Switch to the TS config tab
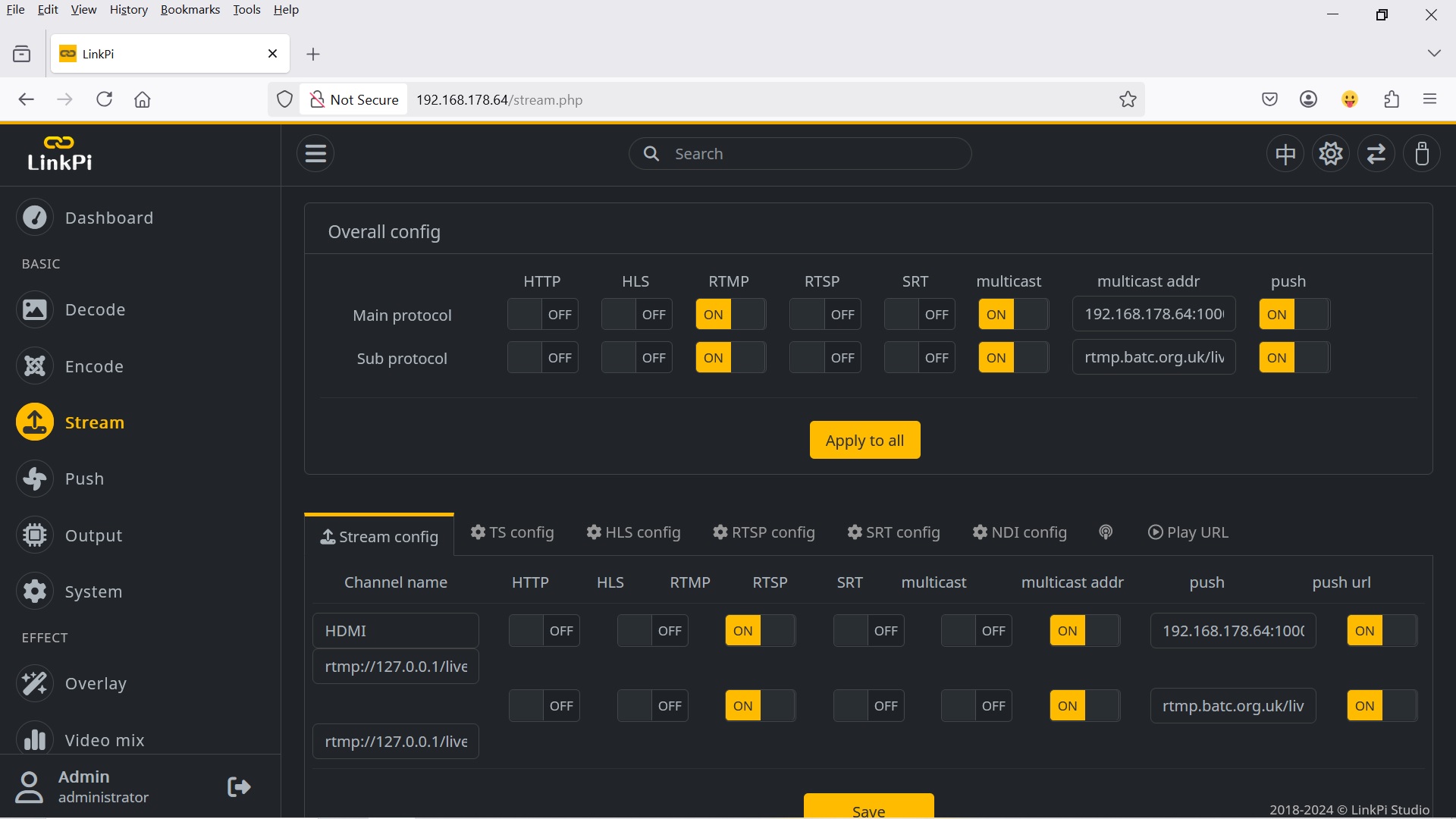The image size is (1456, 819). coord(512,532)
